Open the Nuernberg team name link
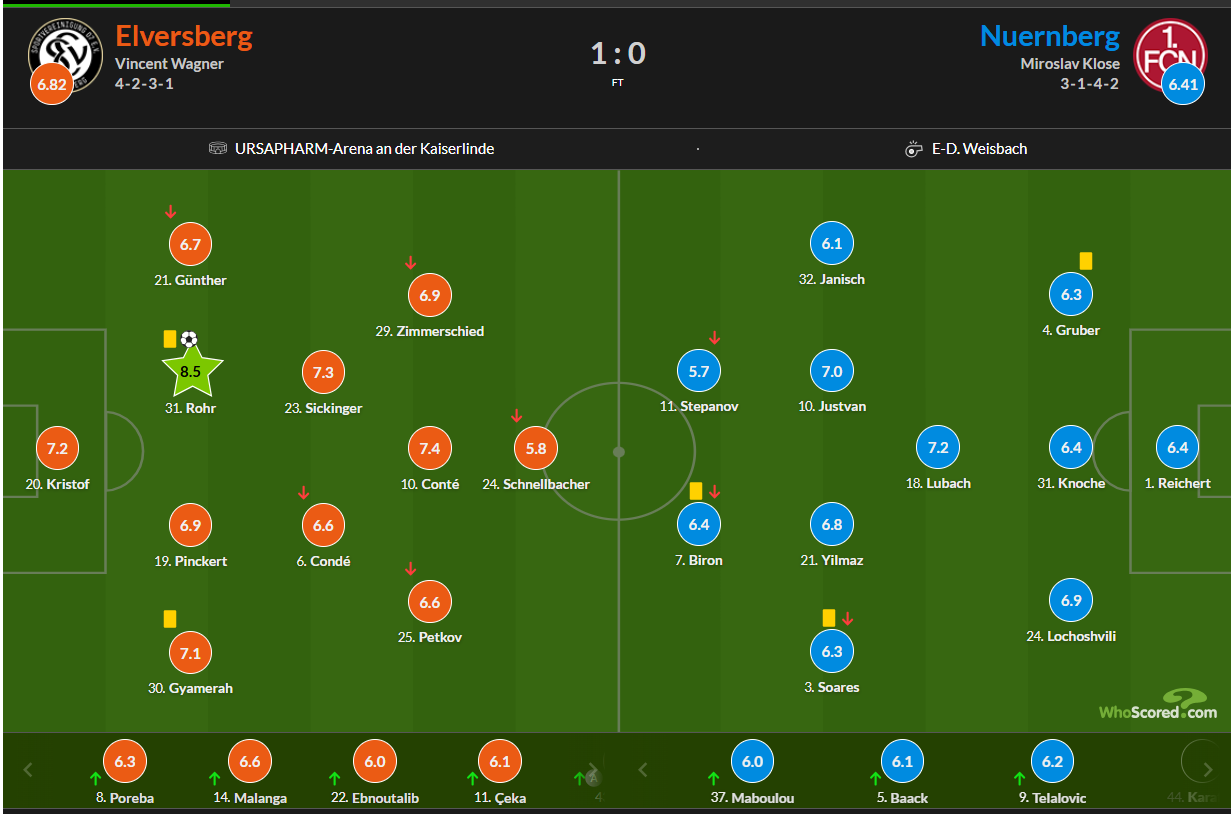Viewport: 1231px width, 814px height. pos(1050,37)
